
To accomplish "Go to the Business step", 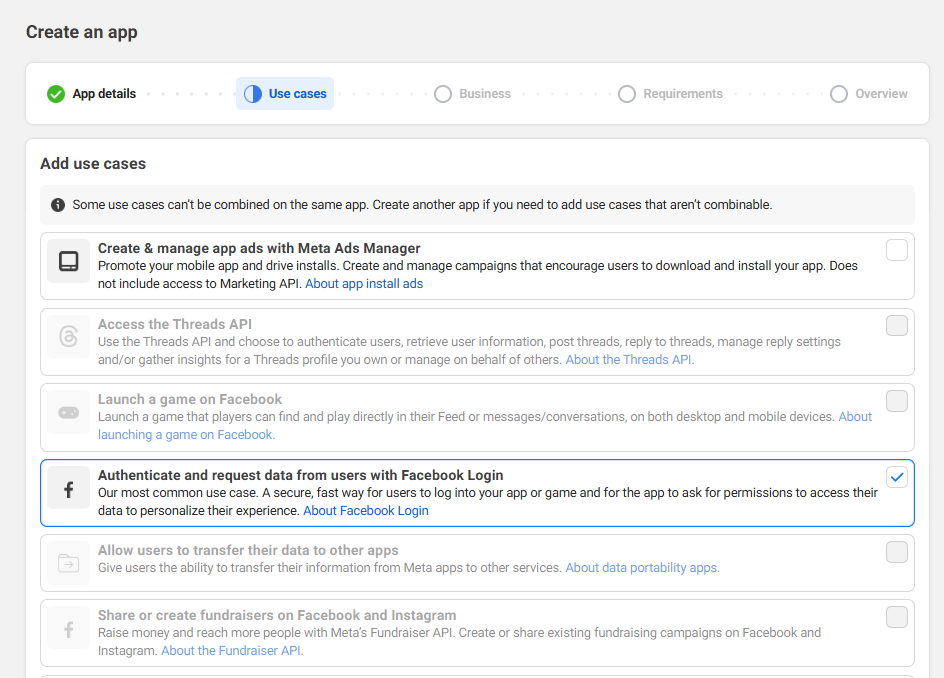I will coord(473,94).
